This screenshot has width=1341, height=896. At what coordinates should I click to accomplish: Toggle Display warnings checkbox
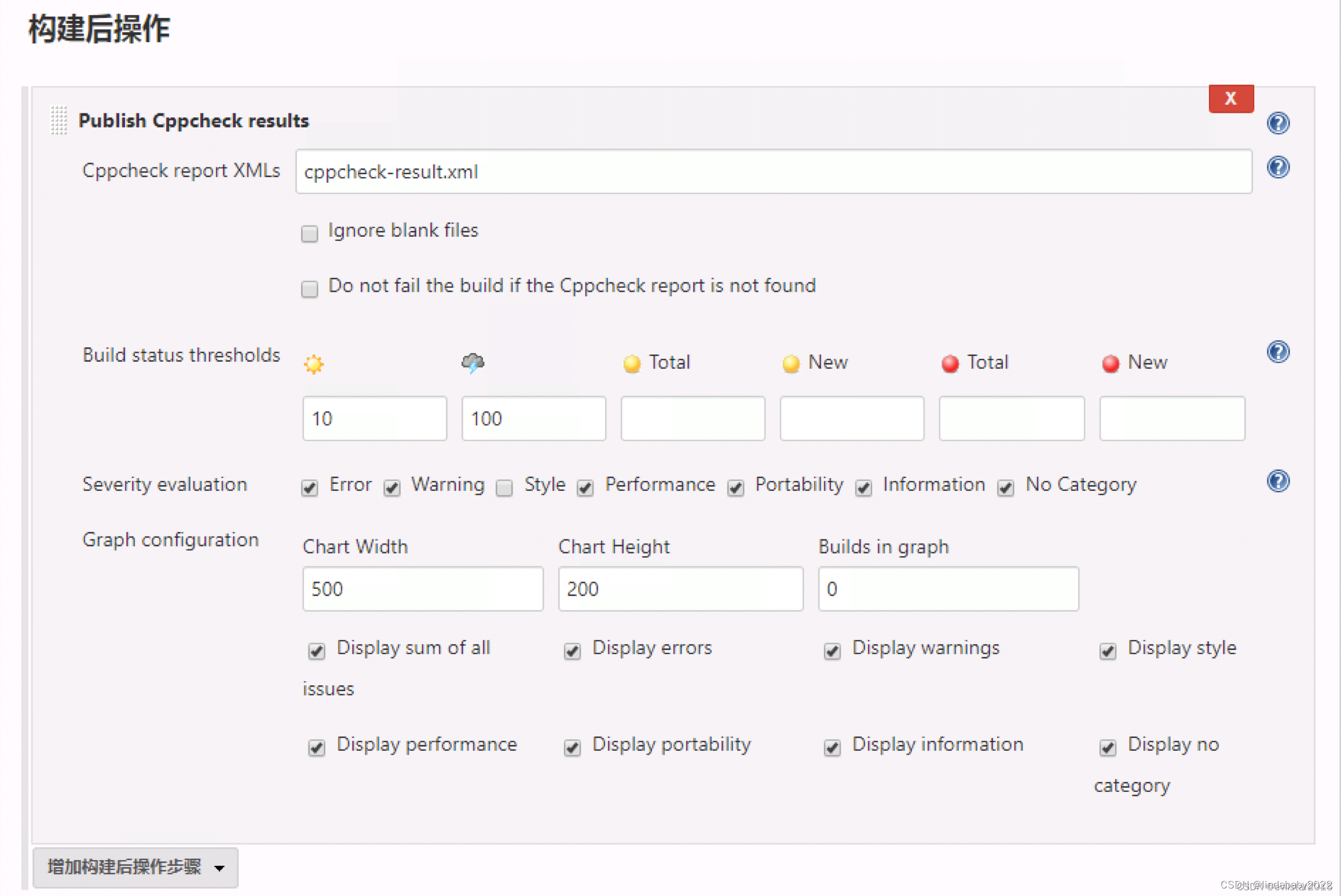click(833, 651)
